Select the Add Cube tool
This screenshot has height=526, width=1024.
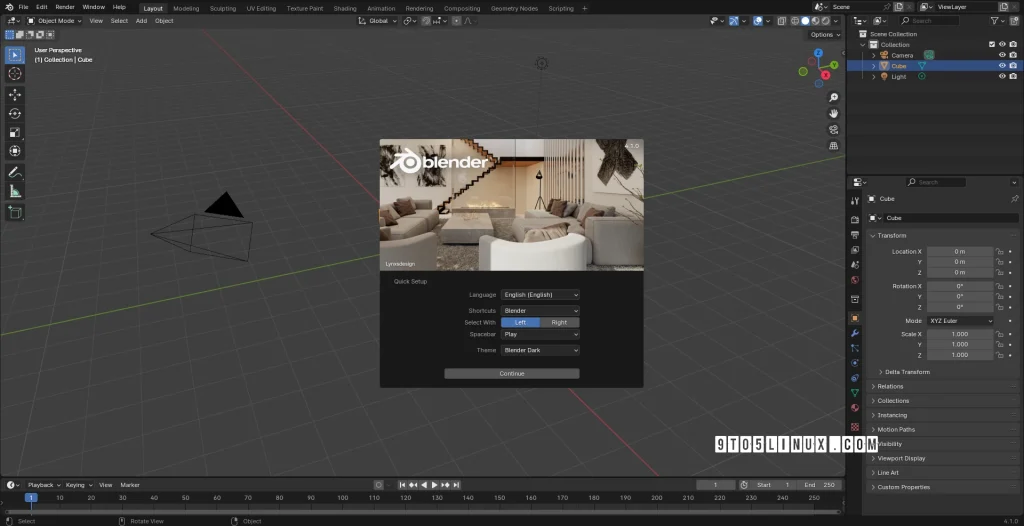pyautogui.click(x=15, y=212)
